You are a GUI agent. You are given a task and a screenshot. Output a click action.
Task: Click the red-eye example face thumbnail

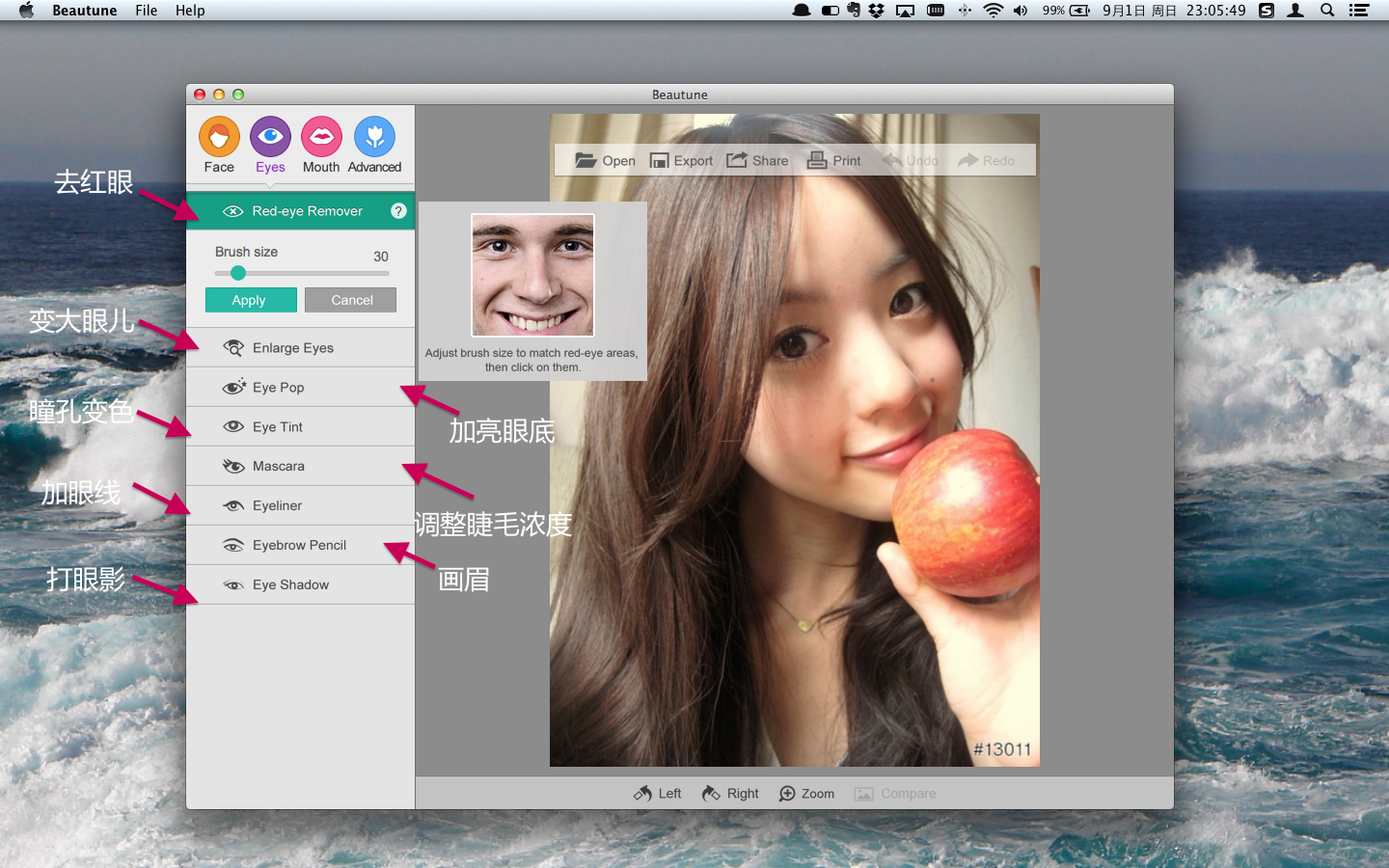pyautogui.click(x=532, y=275)
